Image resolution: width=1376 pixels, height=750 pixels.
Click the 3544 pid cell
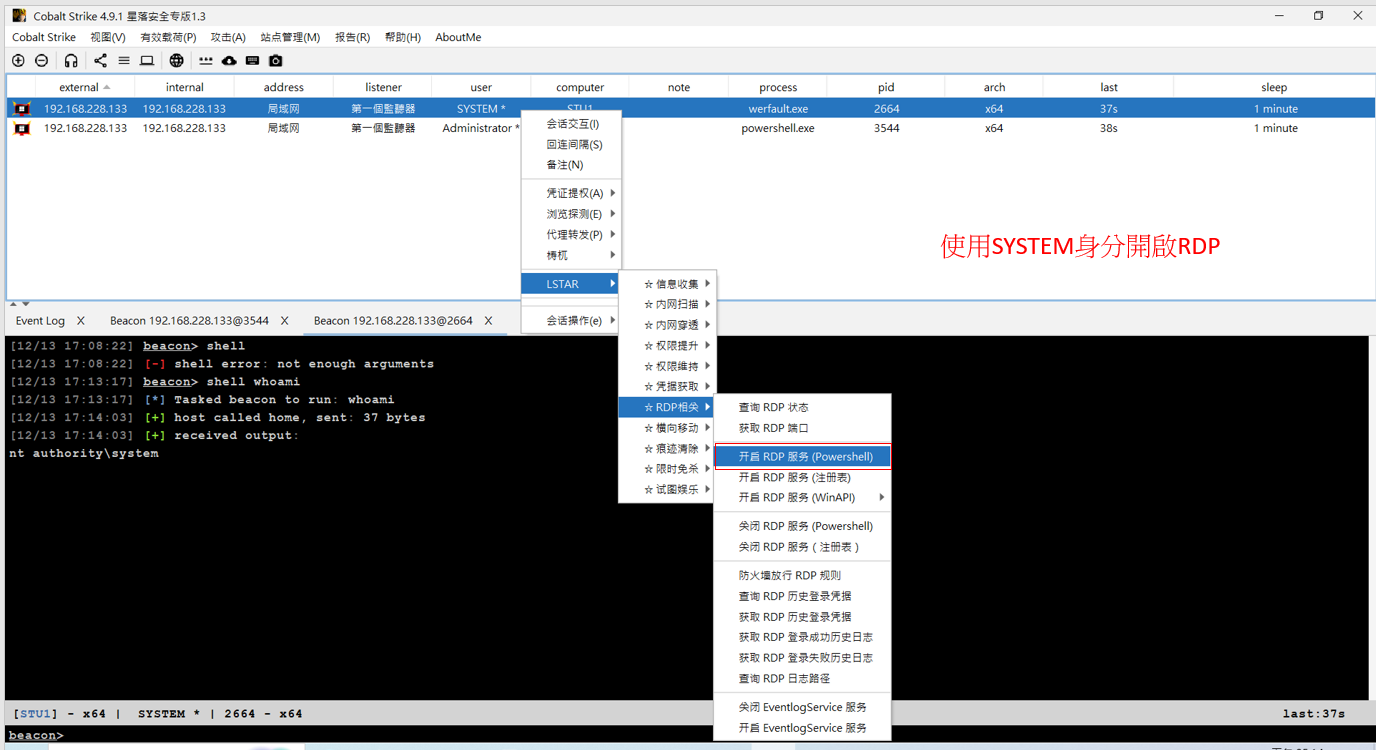click(886, 128)
